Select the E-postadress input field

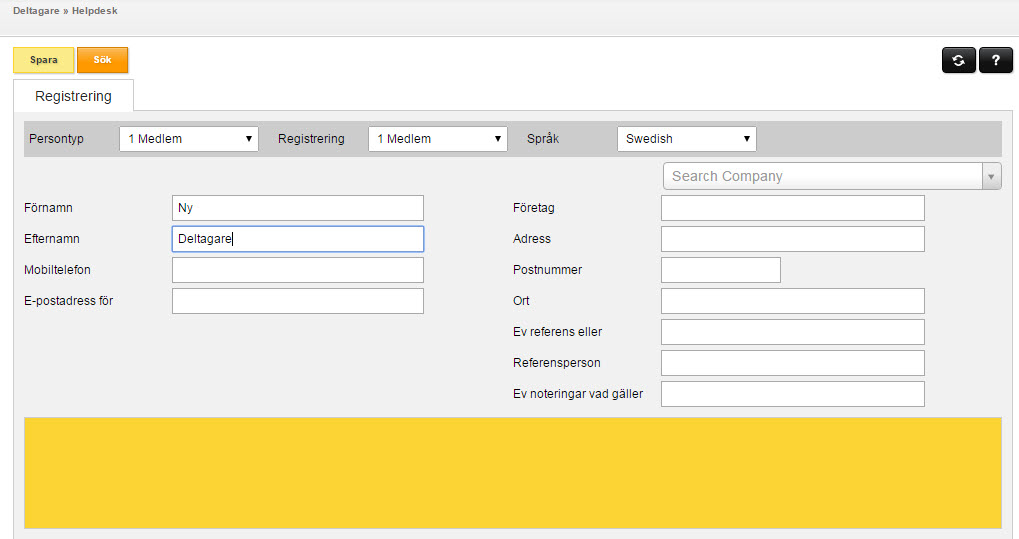[x=298, y=301]
